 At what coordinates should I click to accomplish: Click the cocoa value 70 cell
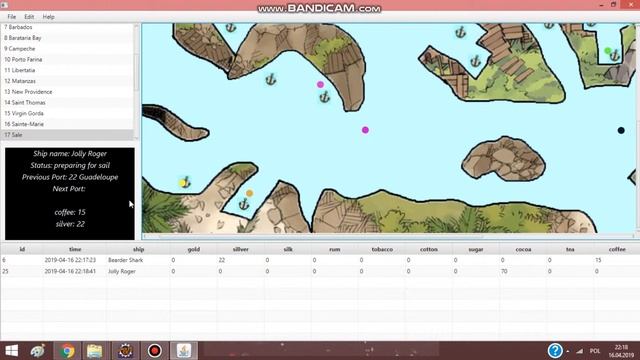523,271
